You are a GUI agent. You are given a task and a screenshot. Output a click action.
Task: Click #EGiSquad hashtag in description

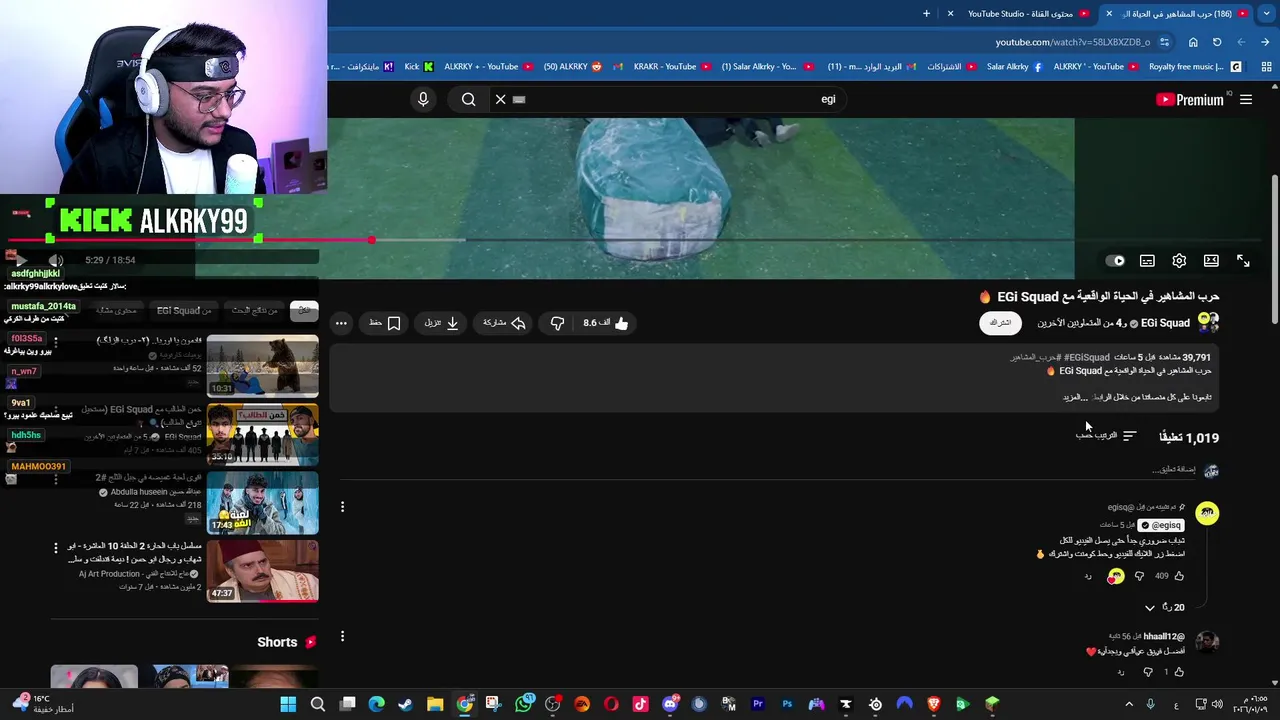pos(1086,357)
